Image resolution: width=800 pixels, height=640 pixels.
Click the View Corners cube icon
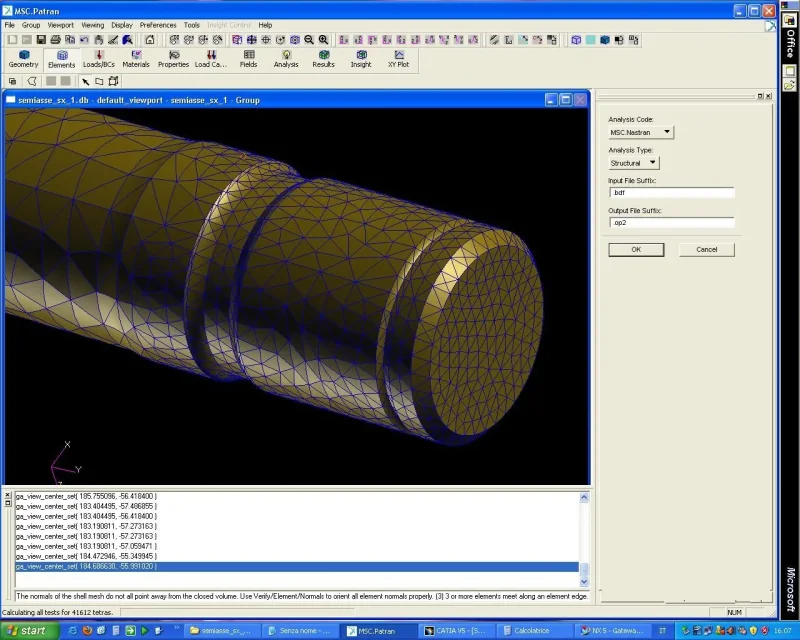(237, 40)
